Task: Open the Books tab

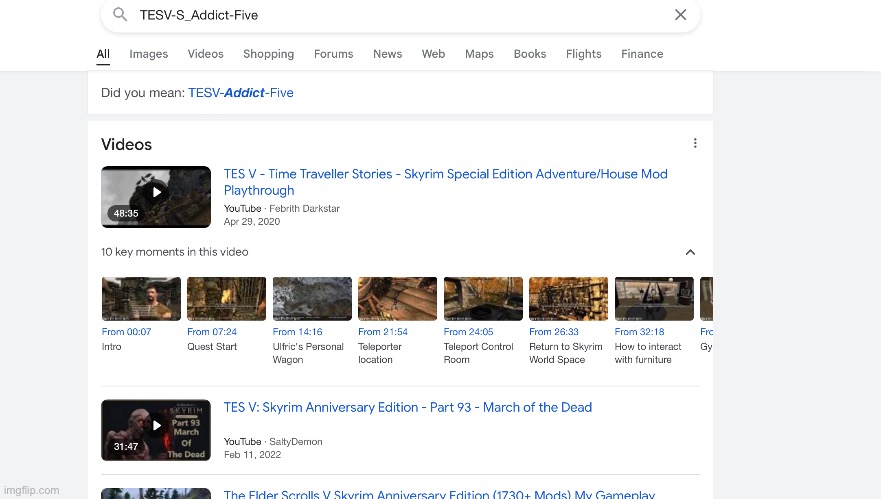Action: coord(530,54)
